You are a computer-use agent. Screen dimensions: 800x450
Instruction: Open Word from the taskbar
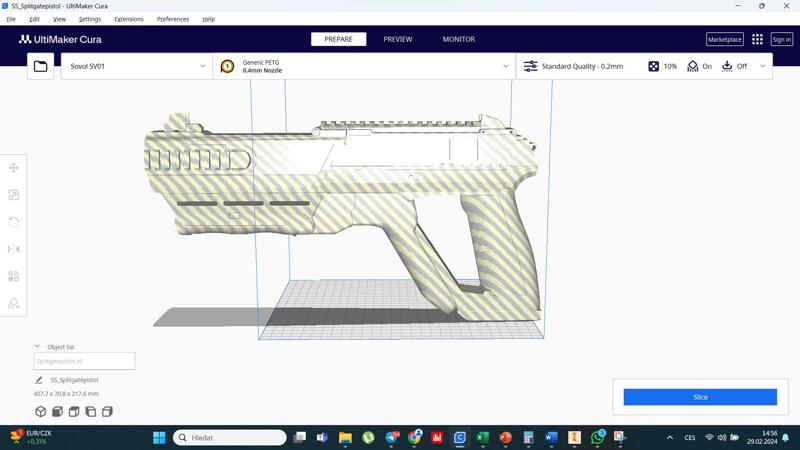click(x=551, y=438)
